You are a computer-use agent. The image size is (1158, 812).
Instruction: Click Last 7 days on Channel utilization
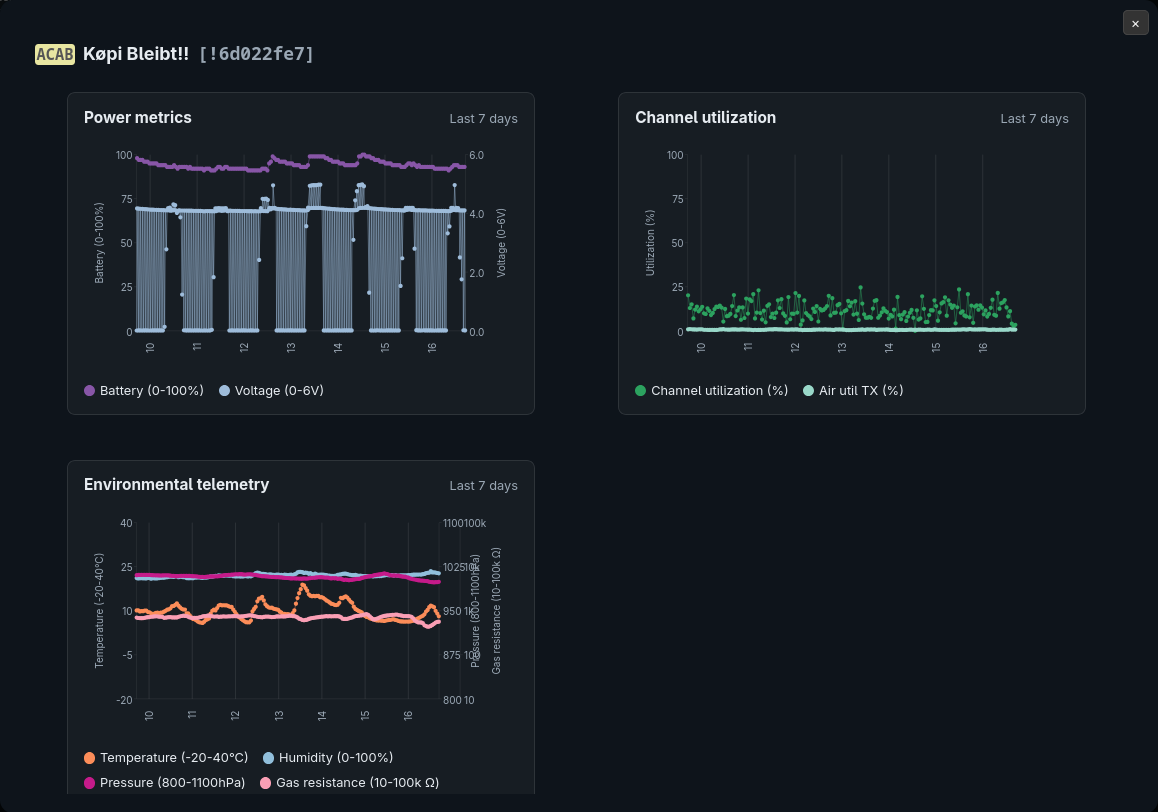tap(1034, 118)
